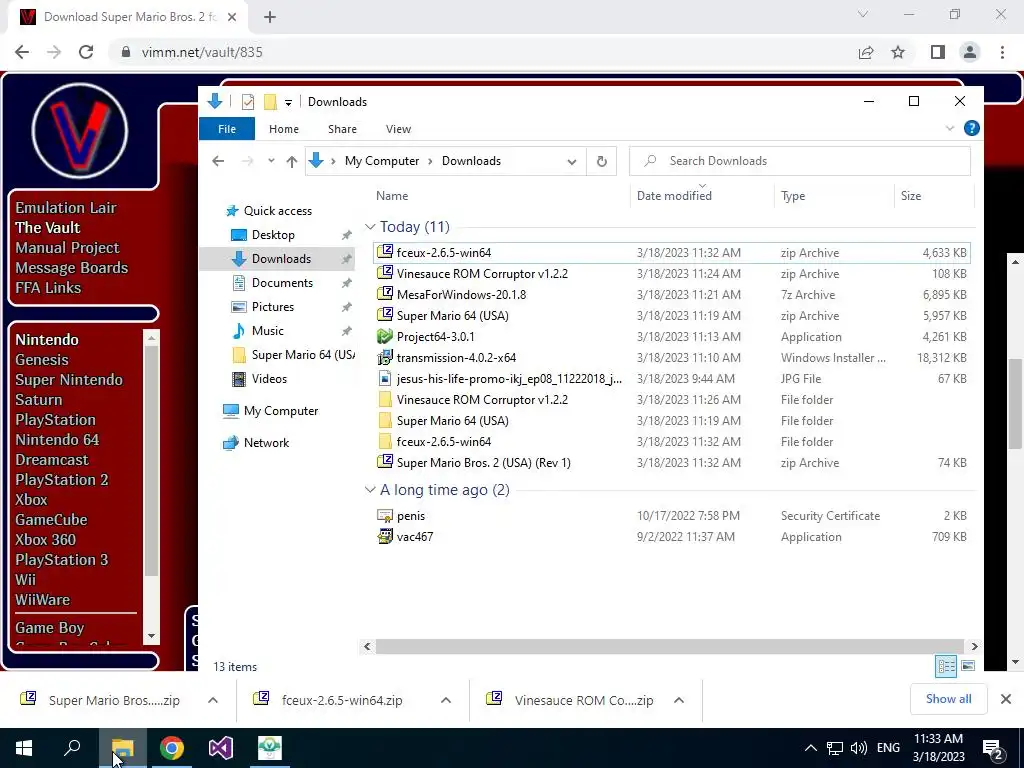Open options arrow for Super Mario Bros zip download
This screenshot has width=1024, height=768.
[213, 700]
